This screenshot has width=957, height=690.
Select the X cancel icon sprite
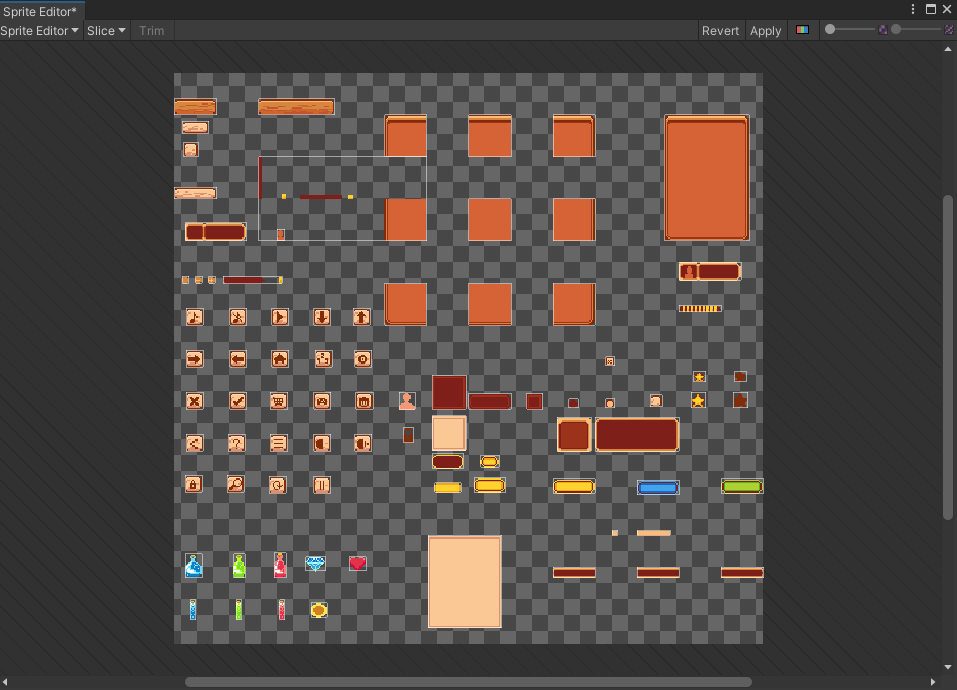195,401
